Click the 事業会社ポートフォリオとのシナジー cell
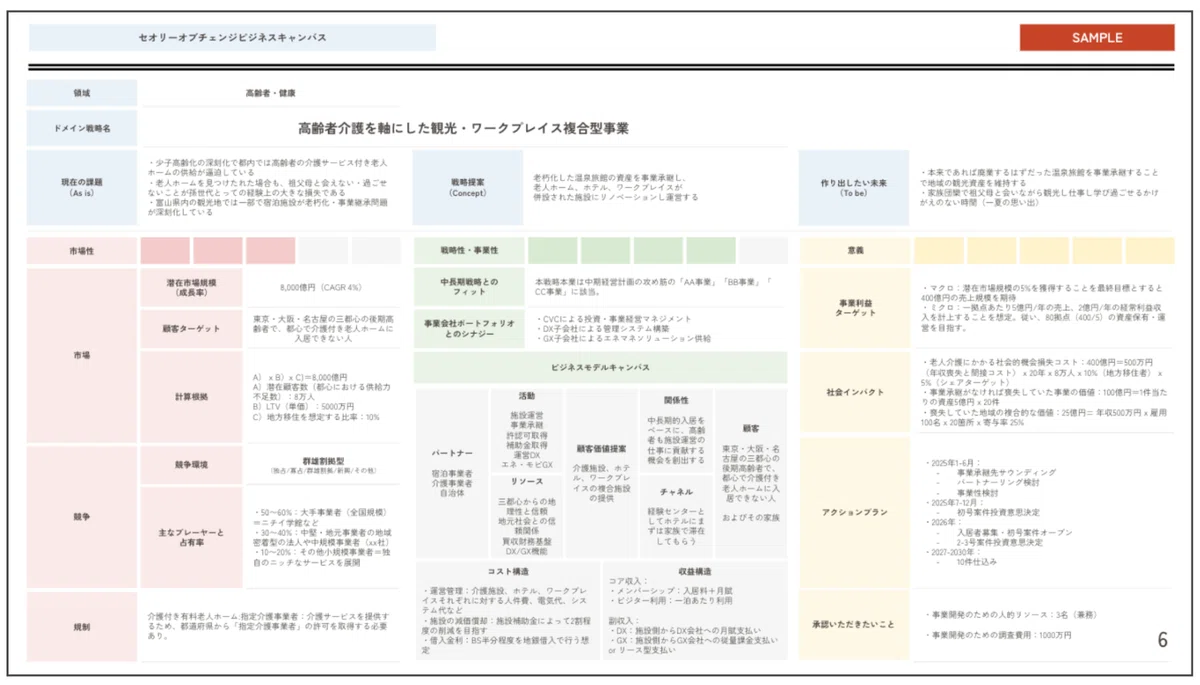 (468, 329)
